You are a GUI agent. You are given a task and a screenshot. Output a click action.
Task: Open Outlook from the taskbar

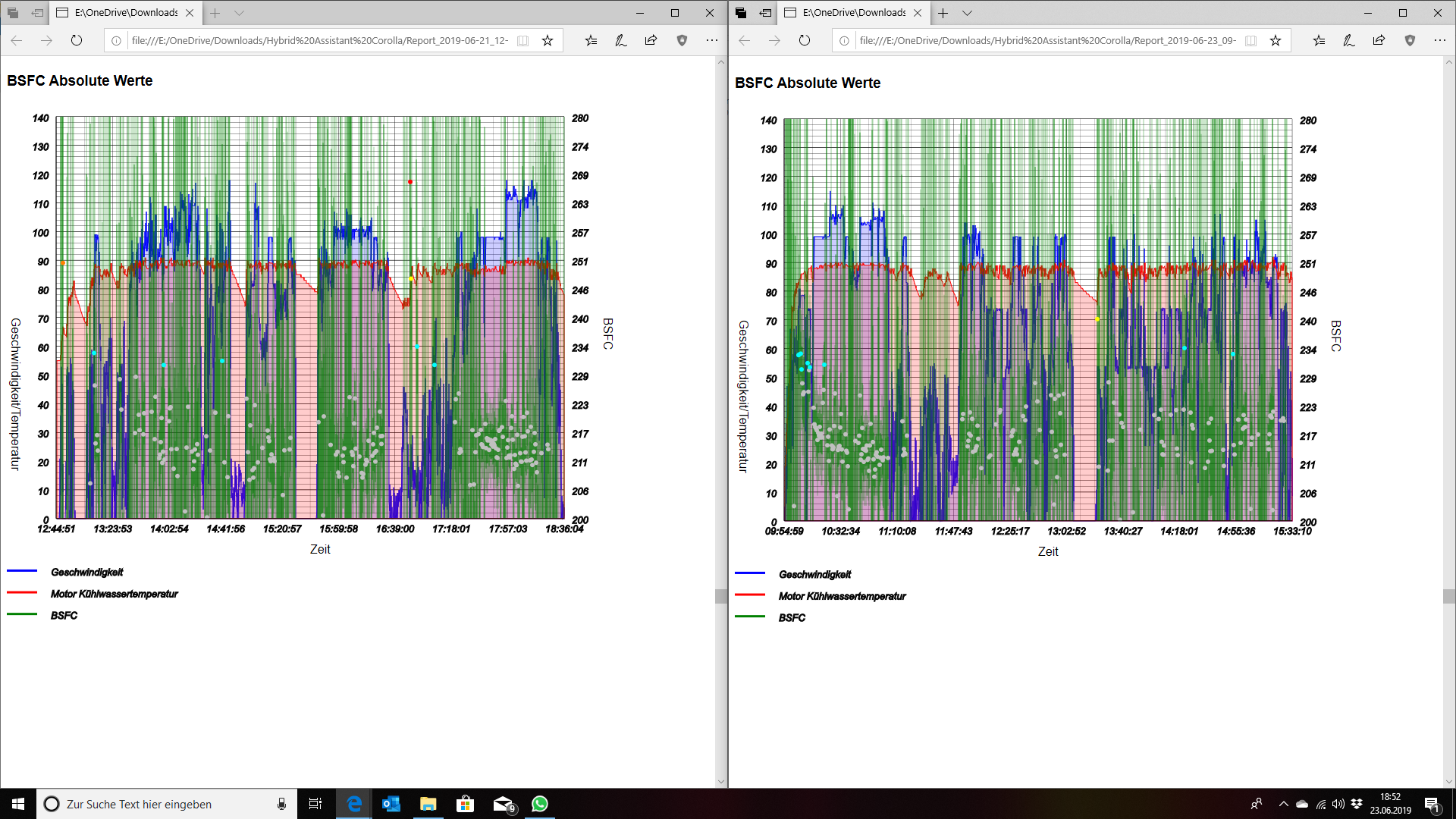click(391, 804)
